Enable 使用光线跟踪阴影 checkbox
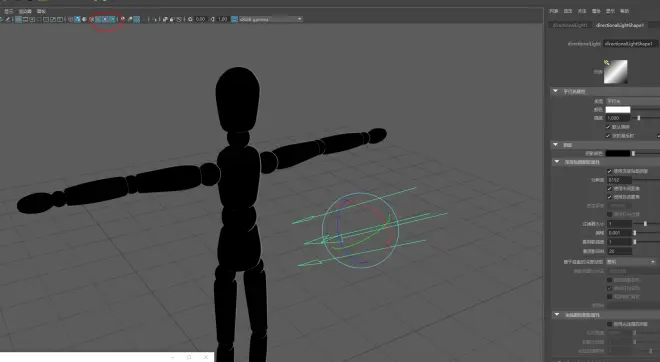The image size is (660, 362). 609,324
